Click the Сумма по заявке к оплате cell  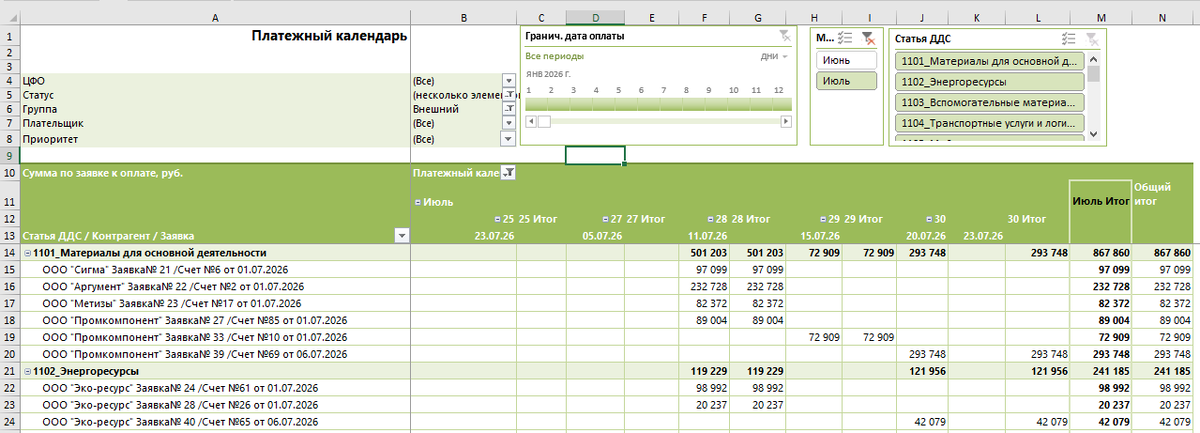216,173
